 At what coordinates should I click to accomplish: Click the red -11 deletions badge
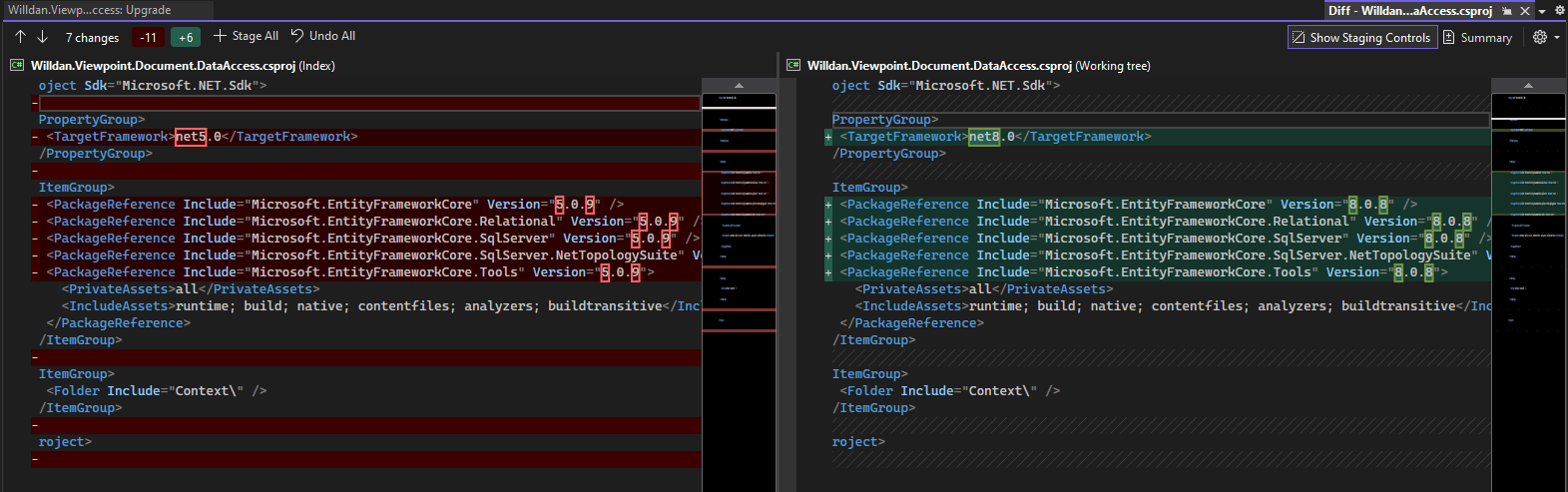[148, 38]
